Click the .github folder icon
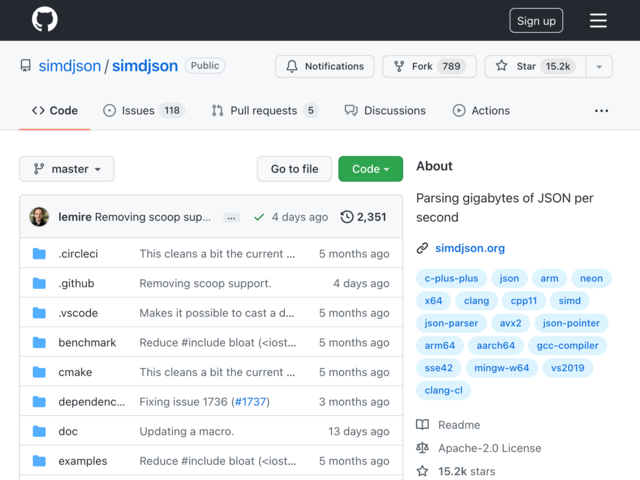The height and width of the screenshot is (480, 640). tap(39, 283)
